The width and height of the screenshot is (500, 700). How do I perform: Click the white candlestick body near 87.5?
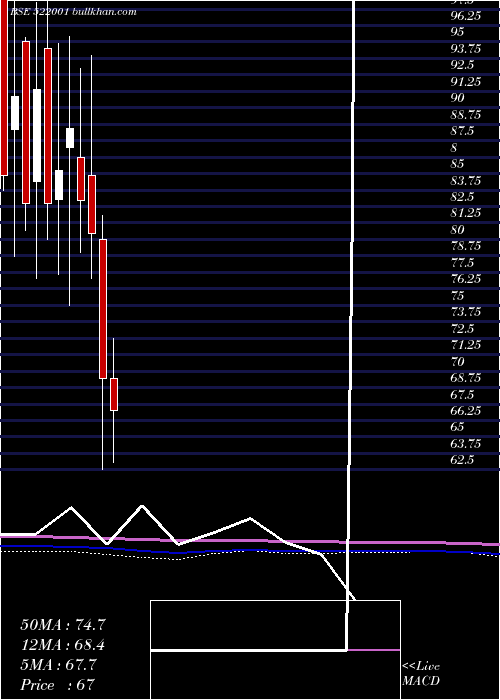point(70,138)
